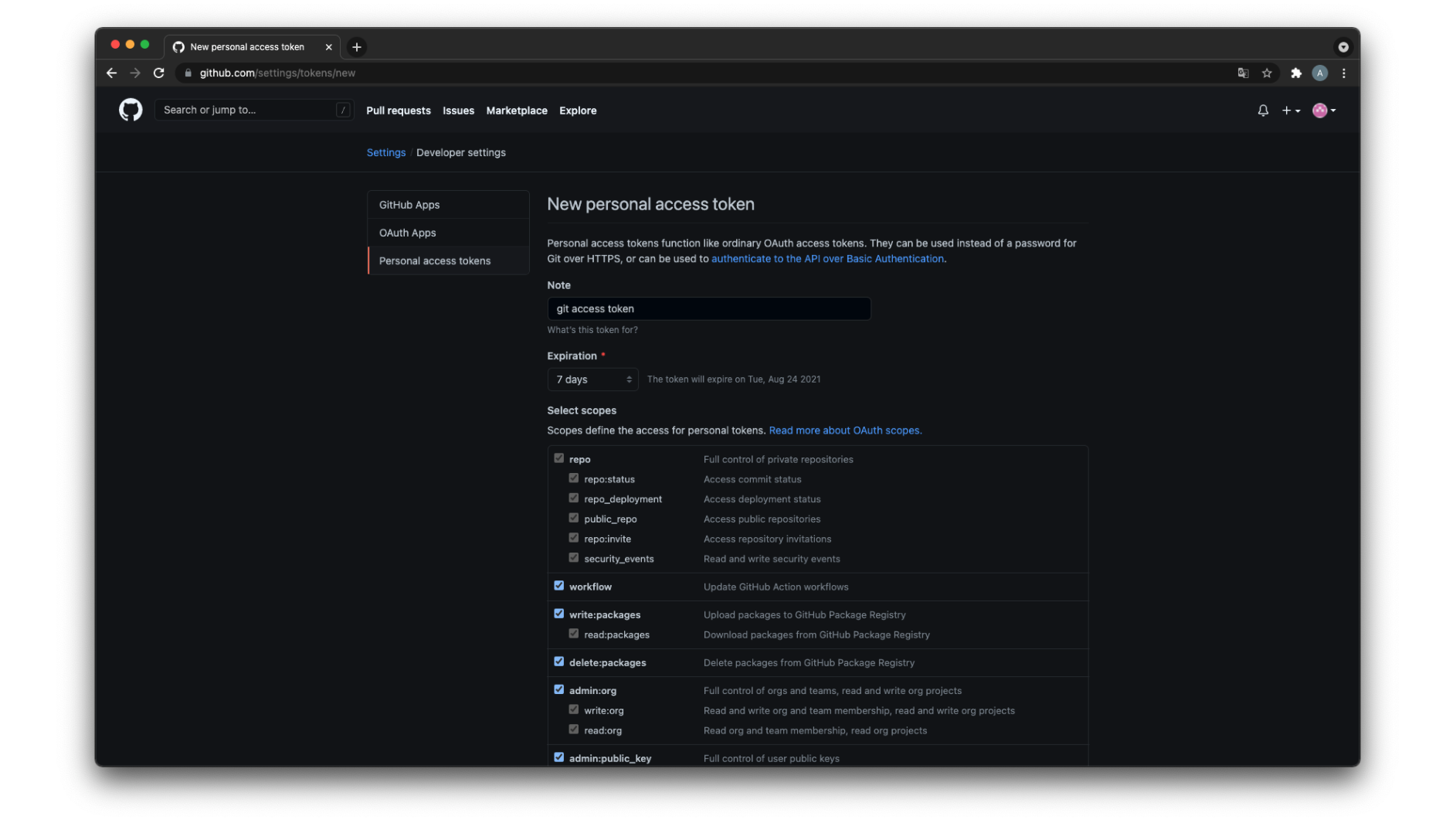Click the tab search arrow in title bar
The width and height of the screenshot is (1456, 820).
click(x=1343, y=47)
